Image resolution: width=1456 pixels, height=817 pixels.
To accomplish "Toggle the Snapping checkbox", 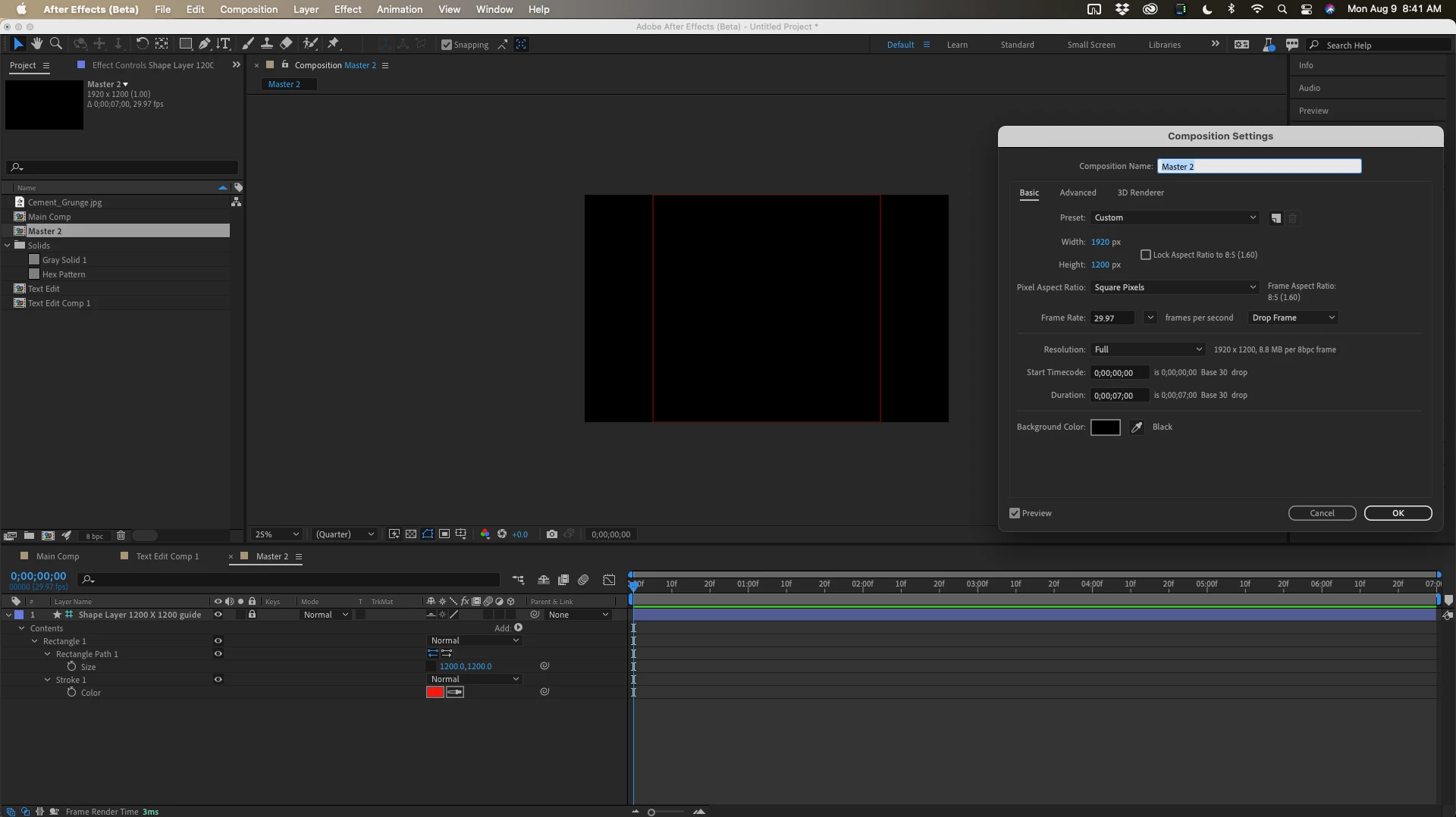I will tap(447, 45).
